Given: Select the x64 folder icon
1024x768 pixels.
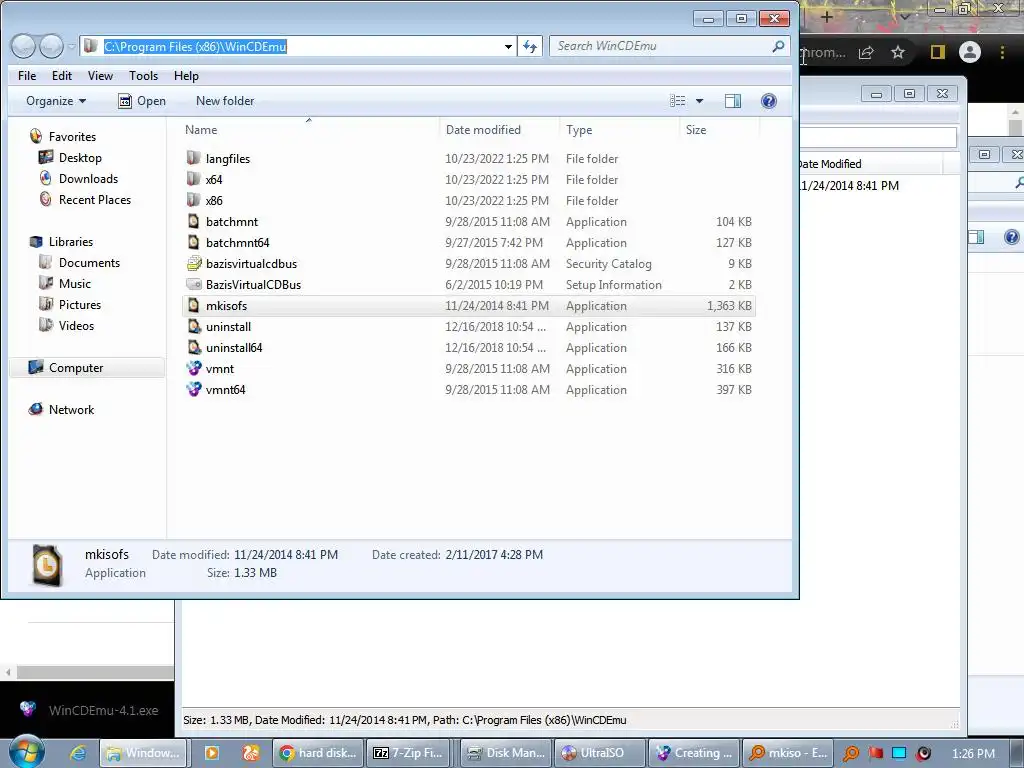Looking at the screenshot, I should (x=193, y=179).
